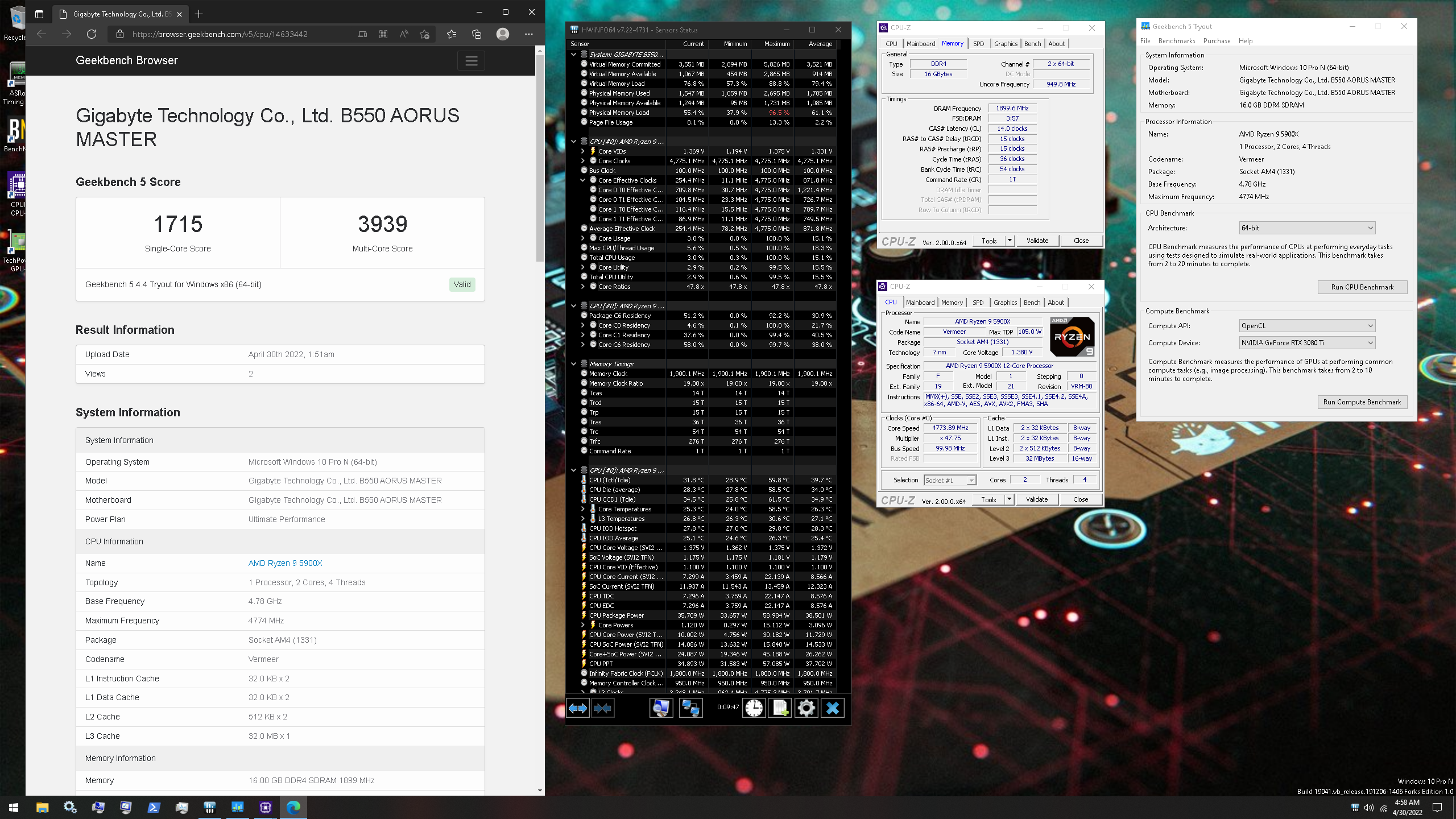Viewport: 1456px width, 819px height.
Task: Open Edge tab actions menu icon
Action: coord(39,14)
